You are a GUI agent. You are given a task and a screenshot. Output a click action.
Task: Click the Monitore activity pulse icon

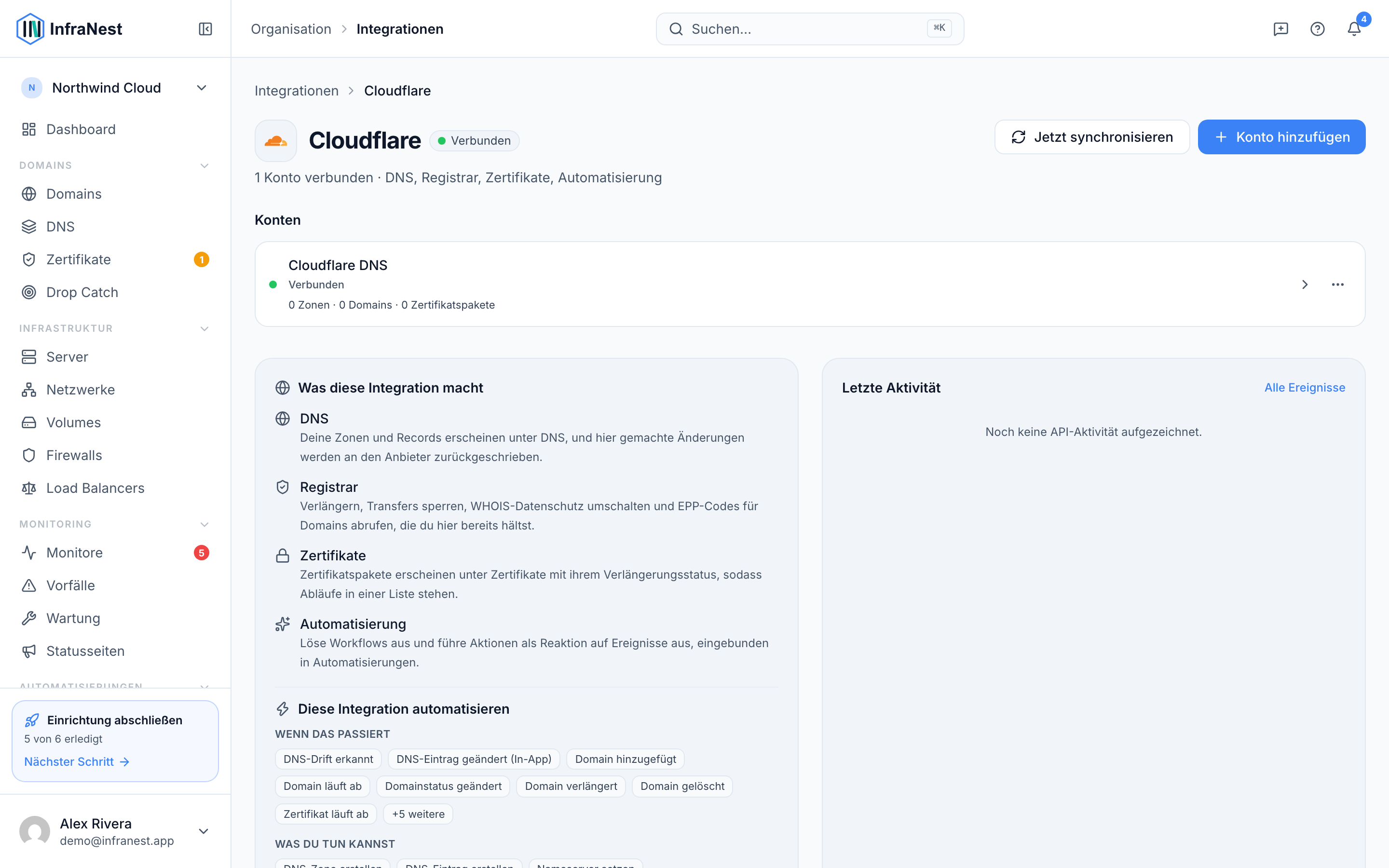[29, 553]
